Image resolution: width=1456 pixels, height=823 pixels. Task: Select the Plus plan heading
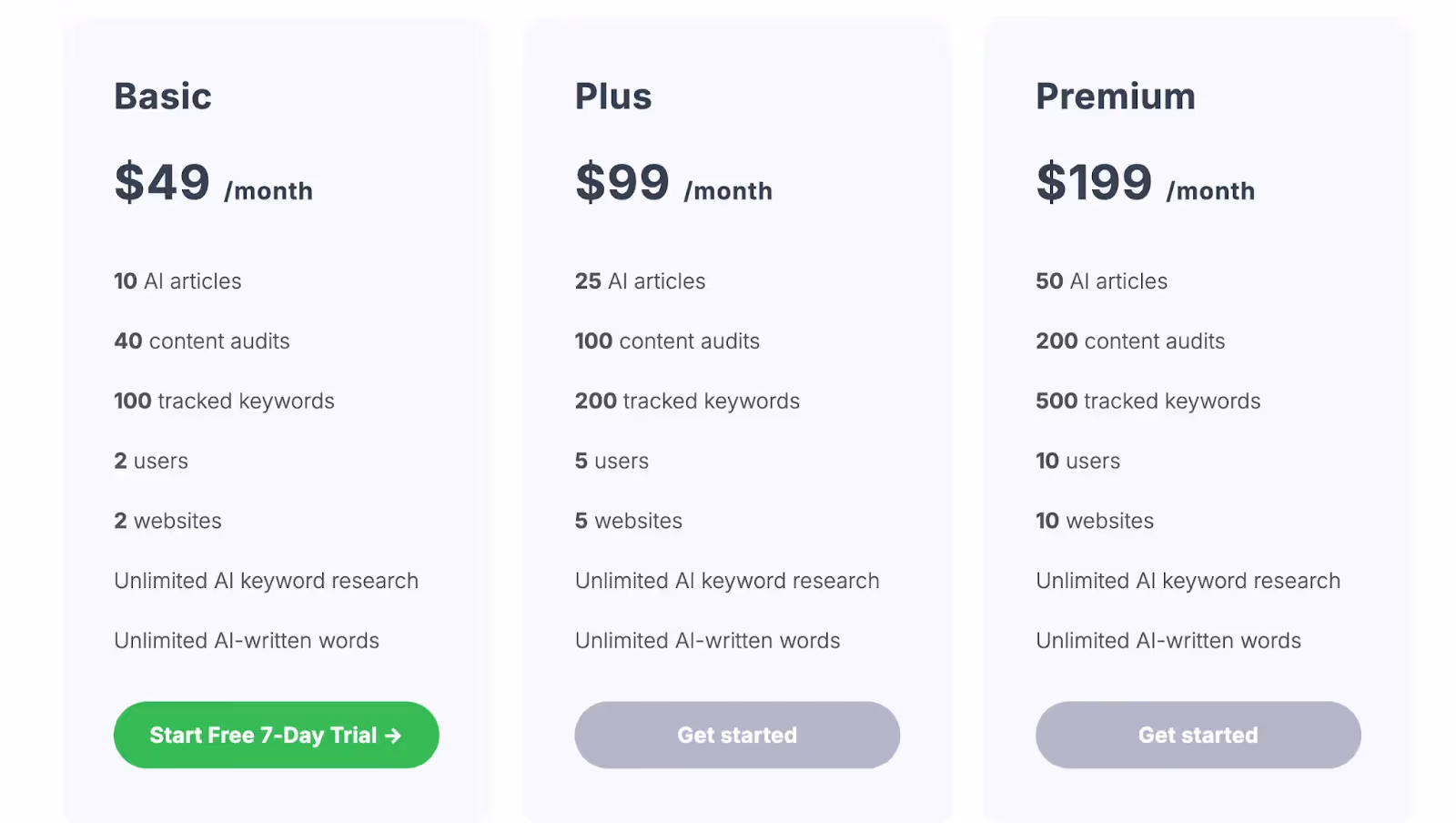click(x=613, y=97)
